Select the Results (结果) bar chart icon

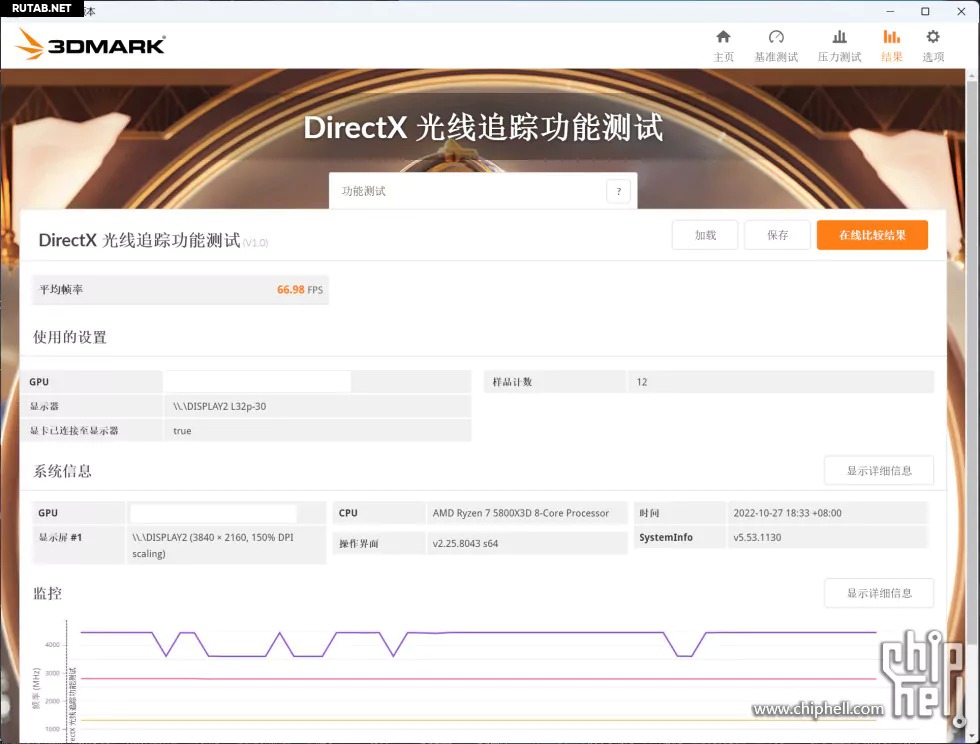point(891,37)
